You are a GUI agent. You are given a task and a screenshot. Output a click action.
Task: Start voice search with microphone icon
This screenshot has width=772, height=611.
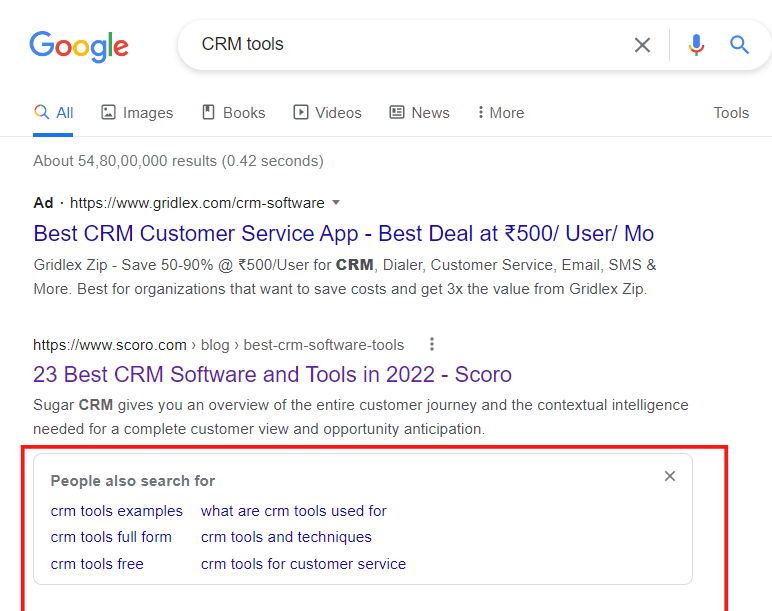click(696, 45)
